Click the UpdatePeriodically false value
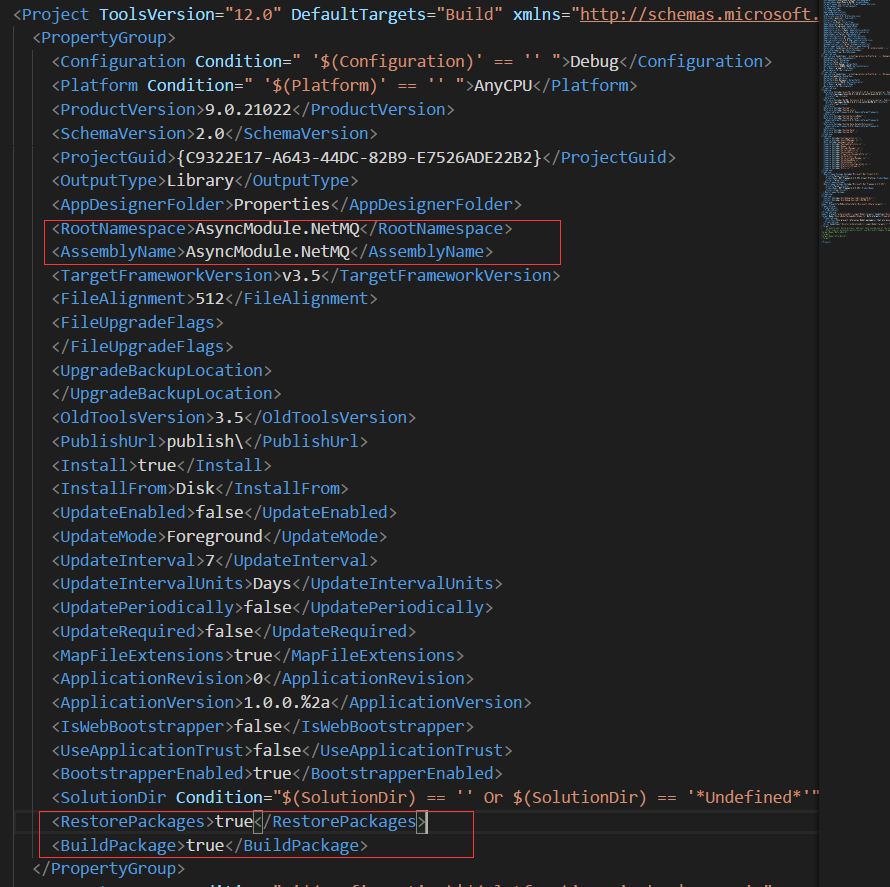Screen dimensions: 890x887 (x=267, y=608)
